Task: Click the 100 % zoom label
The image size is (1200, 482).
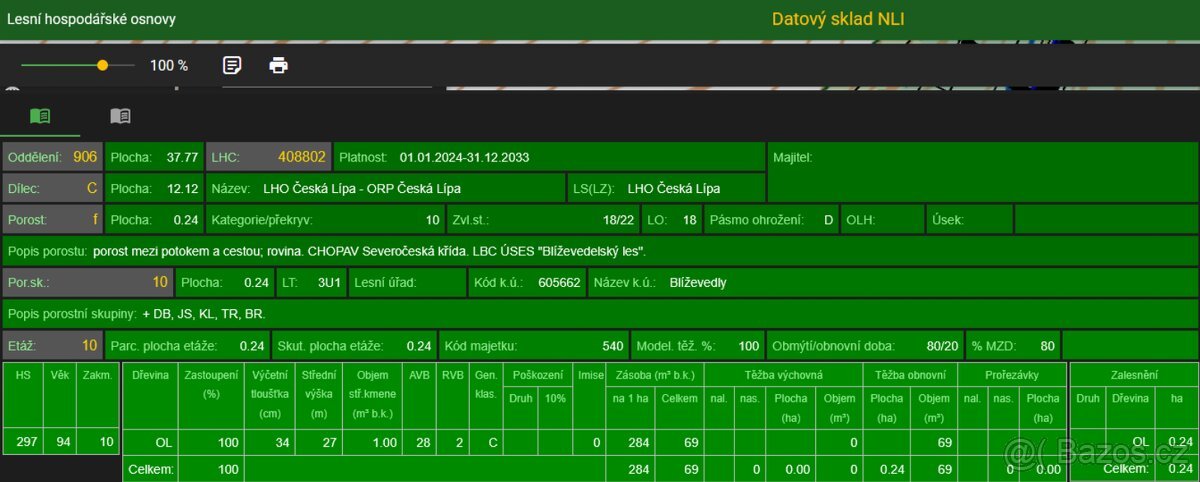Action: (169, 65)
